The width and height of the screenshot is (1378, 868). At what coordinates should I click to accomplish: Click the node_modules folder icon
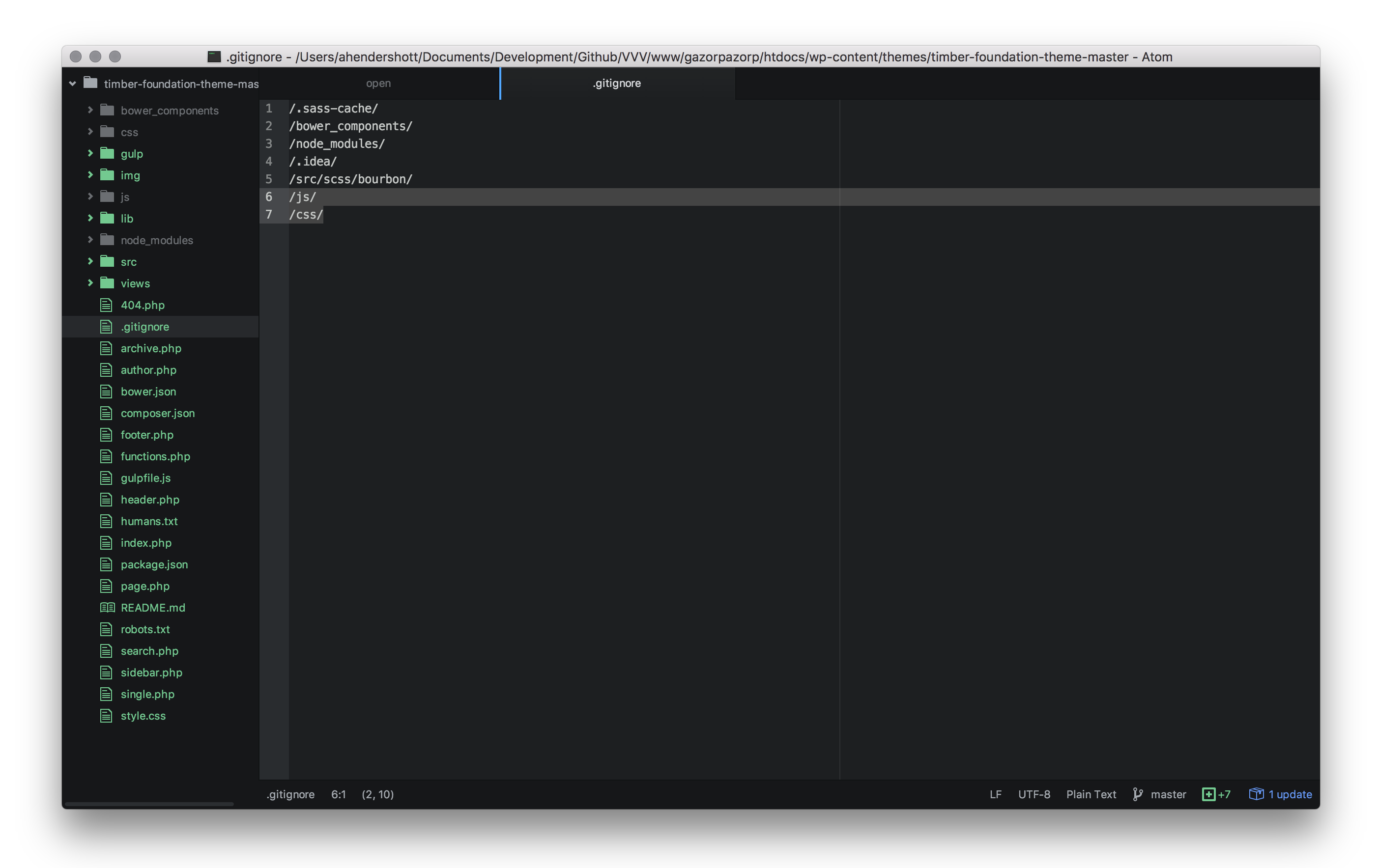107,239
